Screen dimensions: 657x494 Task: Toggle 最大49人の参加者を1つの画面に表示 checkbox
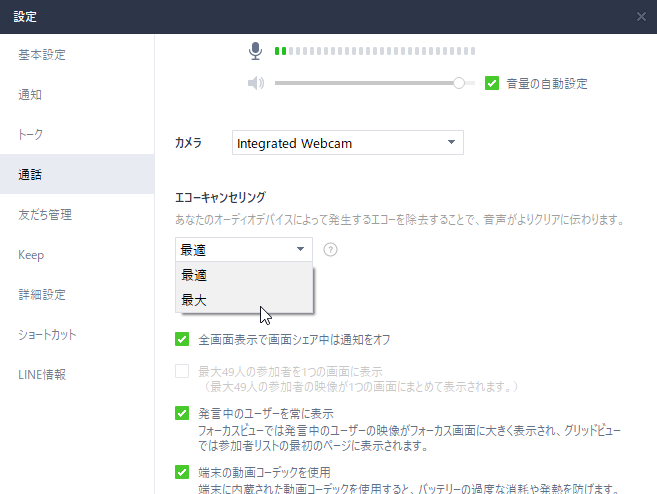[182, 371]
